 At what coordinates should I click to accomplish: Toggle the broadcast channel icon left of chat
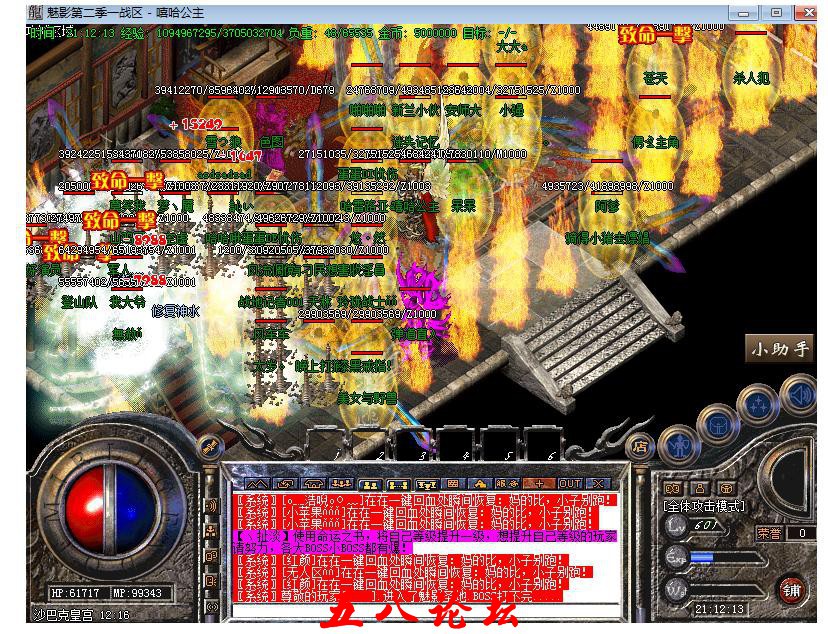[212, 506]
